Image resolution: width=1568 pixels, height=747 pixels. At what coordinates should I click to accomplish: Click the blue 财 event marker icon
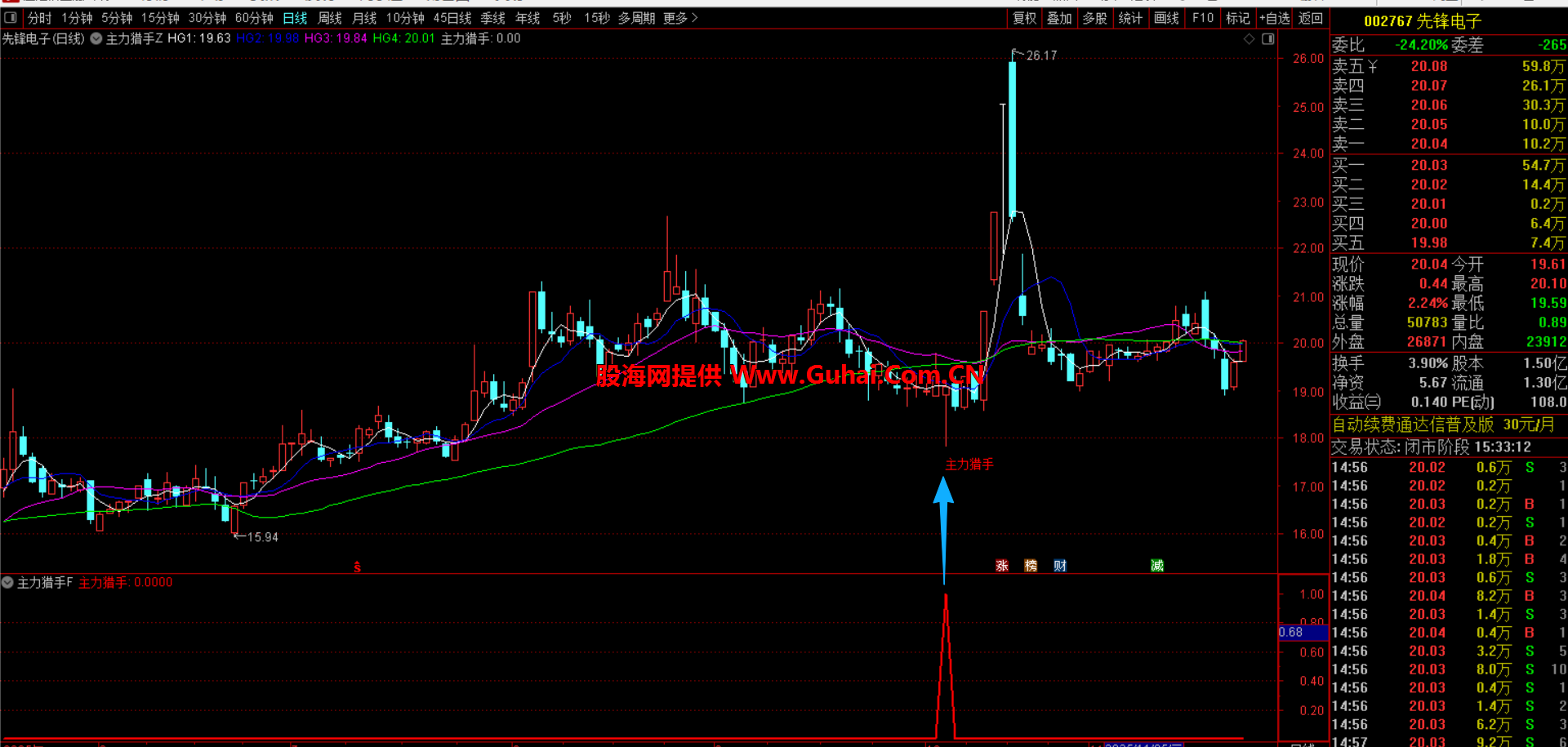coord(1060,566)
